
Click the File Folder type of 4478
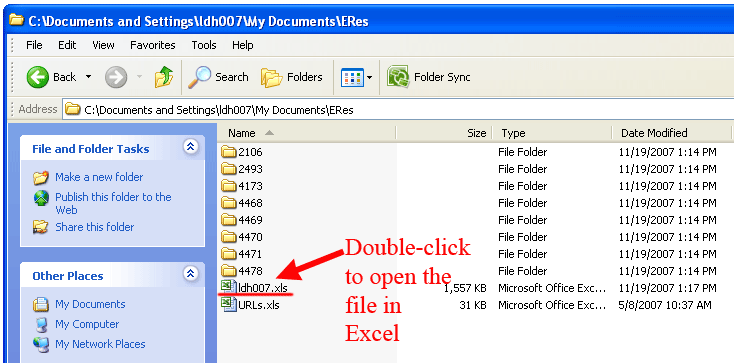click(x=522, y=271)
